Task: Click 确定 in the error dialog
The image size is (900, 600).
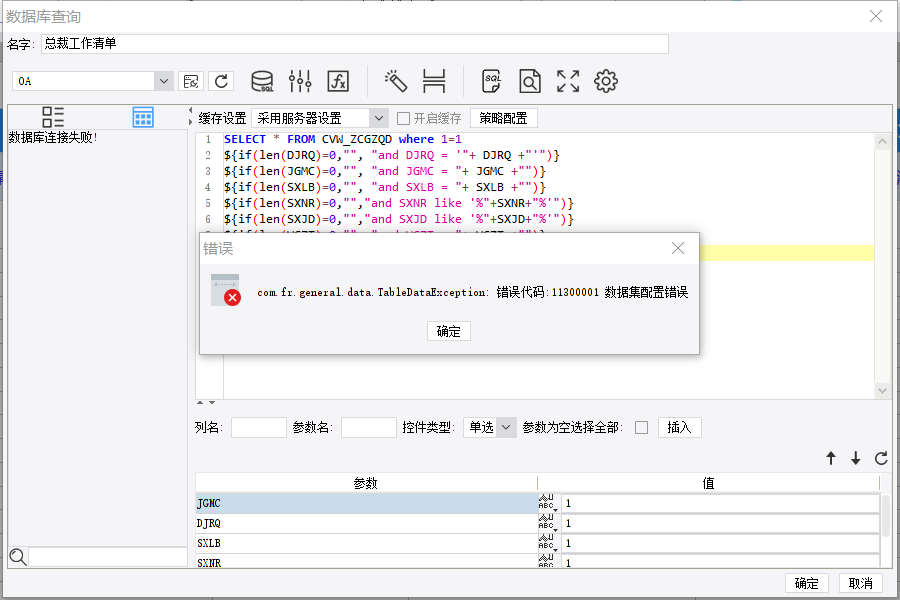Action: point(449,331)
